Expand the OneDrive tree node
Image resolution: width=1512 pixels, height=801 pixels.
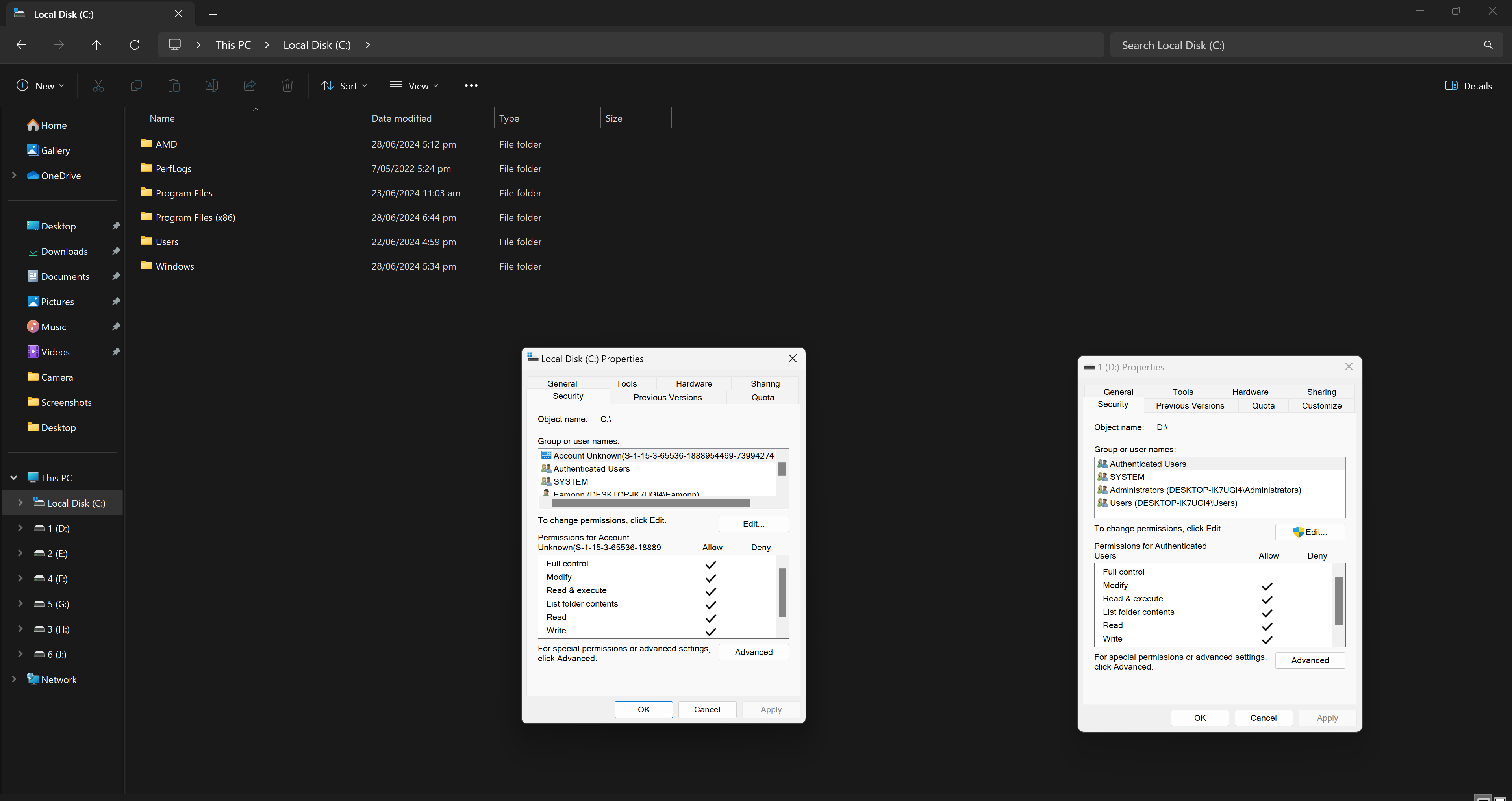click(x=14, y=176)
